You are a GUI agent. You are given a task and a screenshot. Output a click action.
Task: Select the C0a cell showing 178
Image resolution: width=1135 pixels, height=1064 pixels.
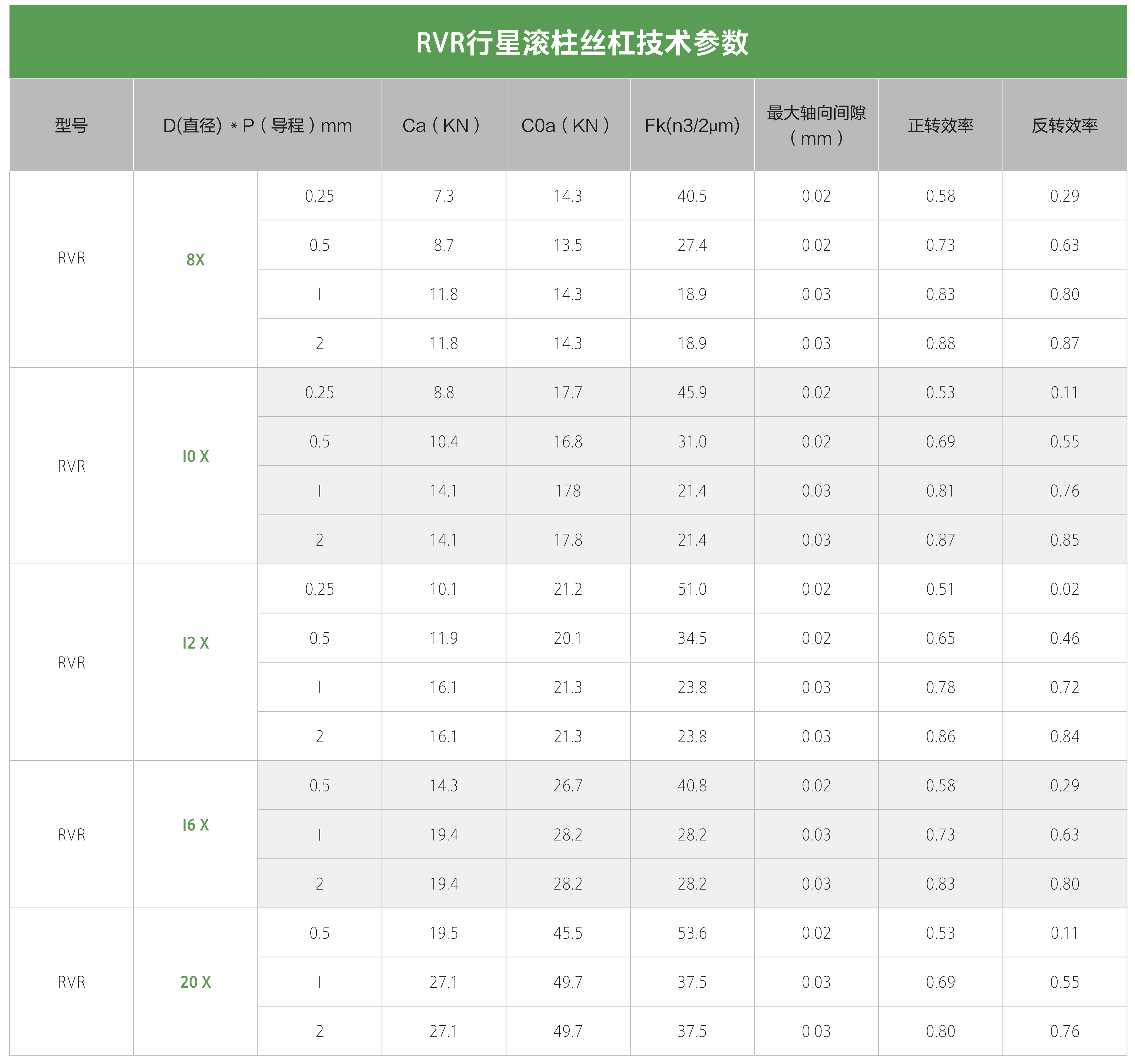pyautogui.click(x=567, y=491)
